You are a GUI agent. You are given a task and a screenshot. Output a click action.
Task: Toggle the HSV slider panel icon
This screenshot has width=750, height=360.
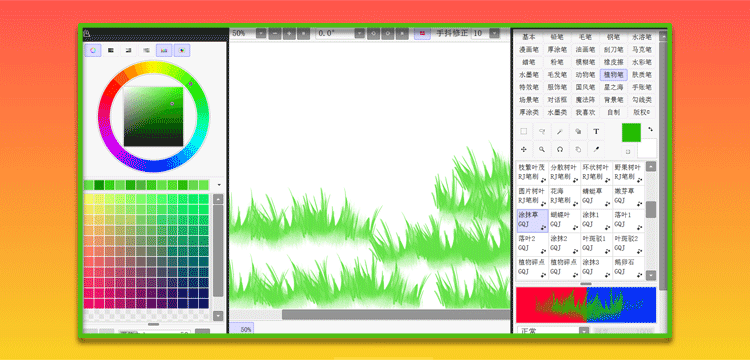pyautogui.click(x=129, y=50)
